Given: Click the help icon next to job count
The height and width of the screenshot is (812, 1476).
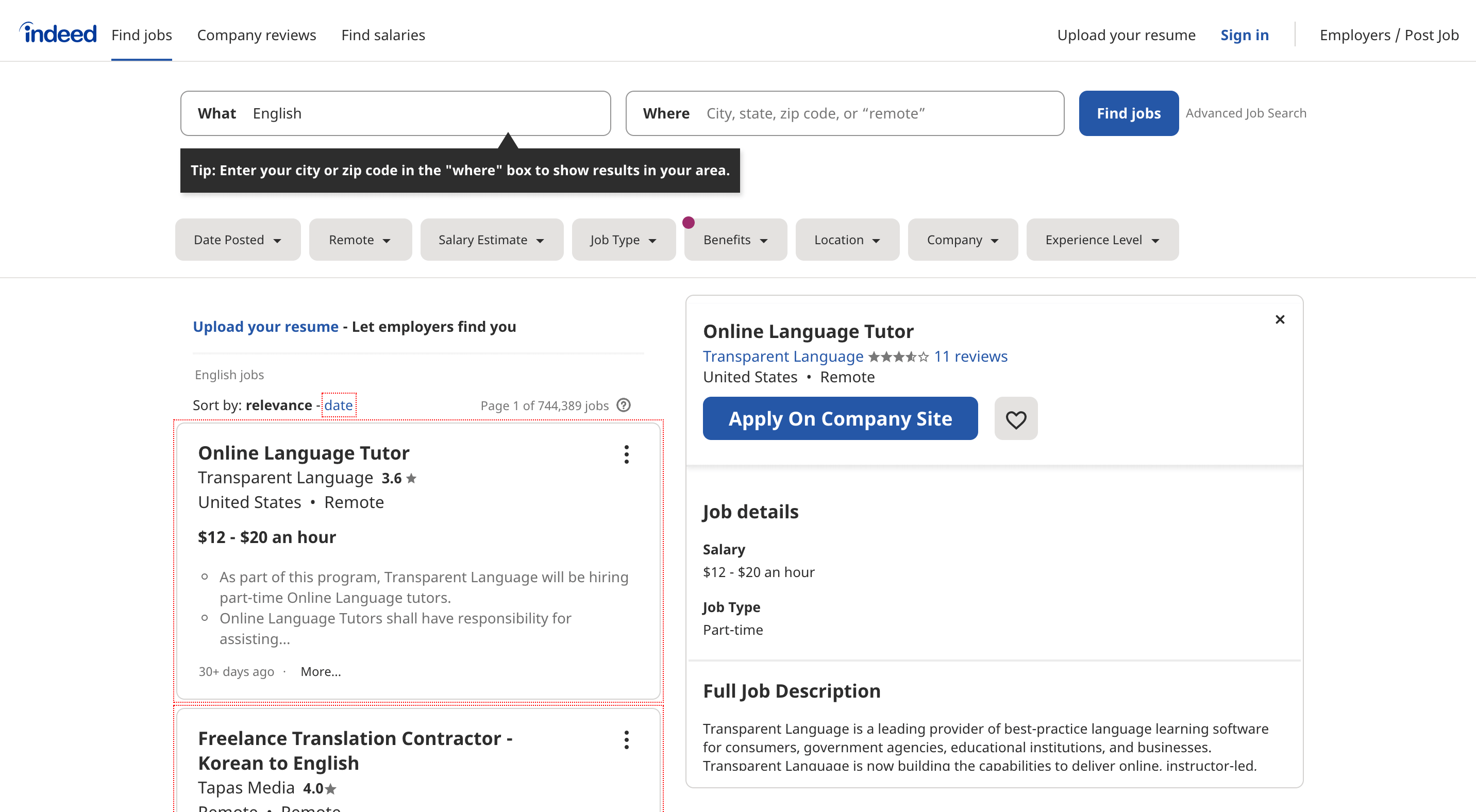Looking at the screenshot, I should click(623, 405).
